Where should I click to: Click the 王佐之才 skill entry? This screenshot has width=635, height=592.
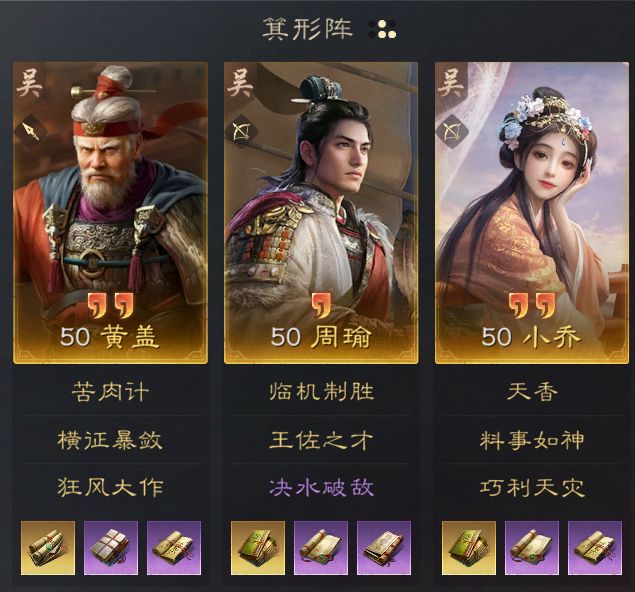321,440
